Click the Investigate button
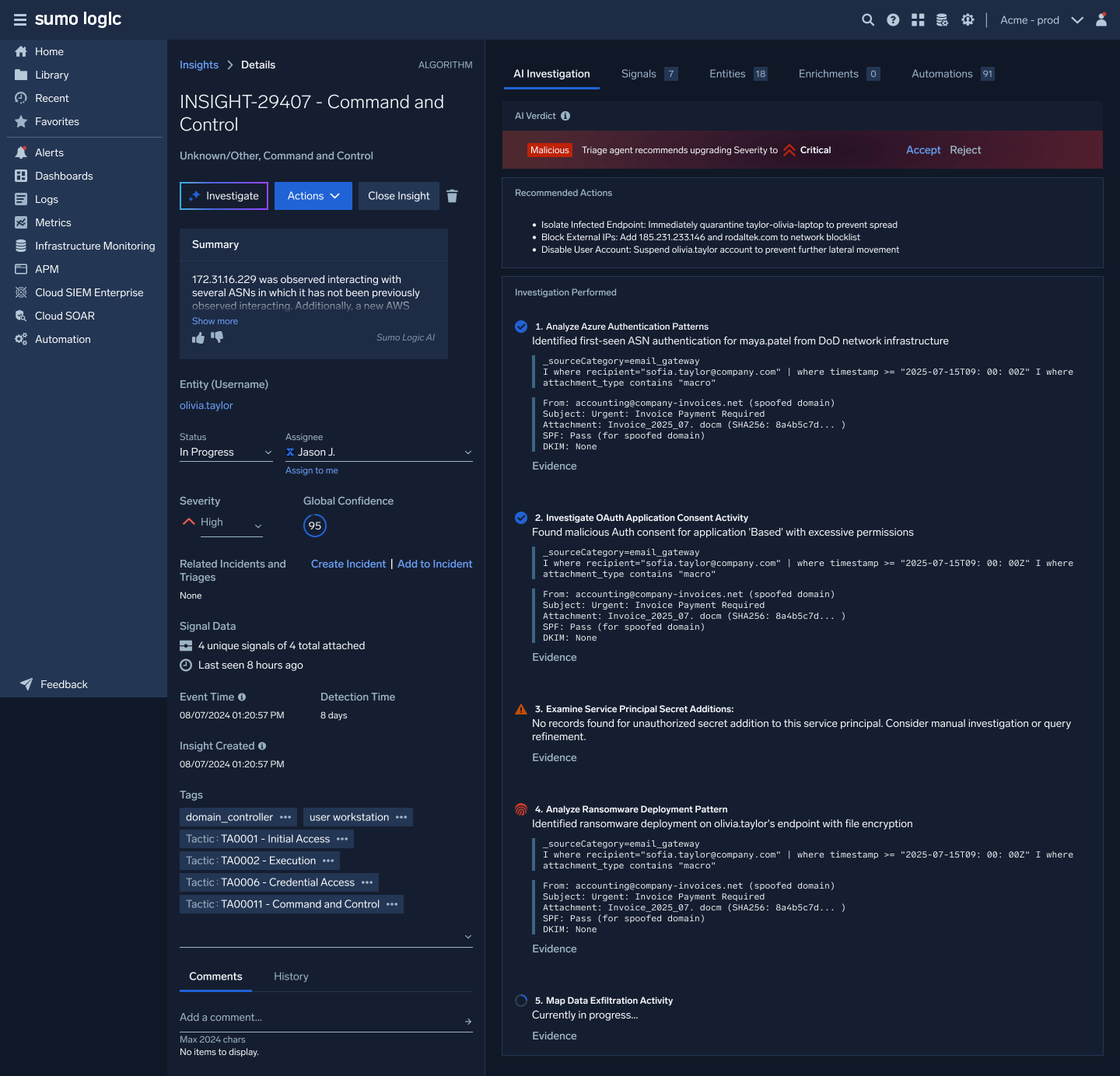Viewport: 1120px width, 1076px height. pyautogui.click(x=224, y=196)
